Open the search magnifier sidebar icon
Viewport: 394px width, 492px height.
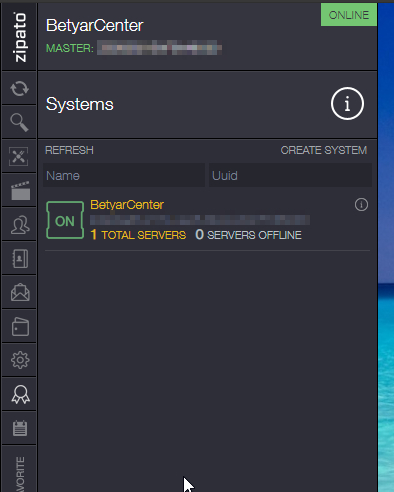point(19,122)
